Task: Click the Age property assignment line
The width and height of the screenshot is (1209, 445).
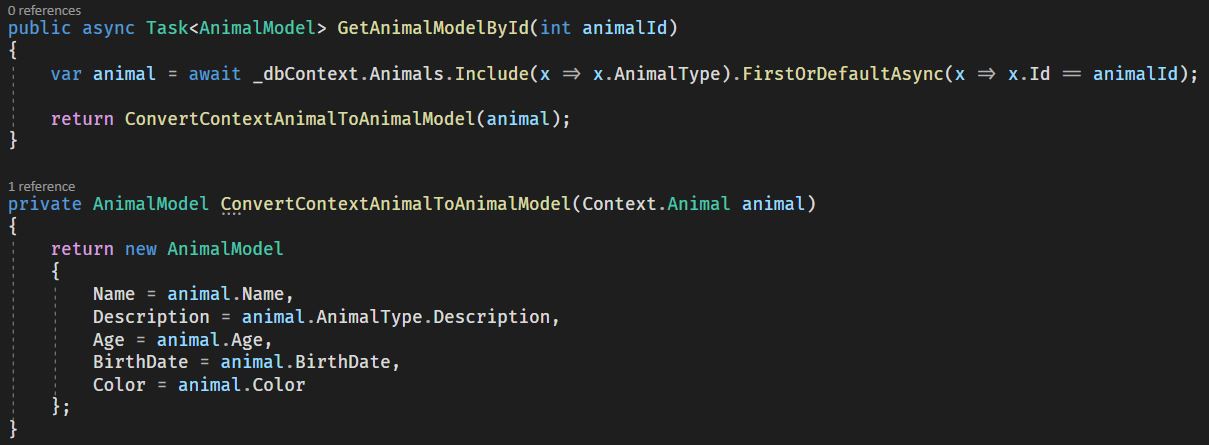Action: point(182,340)
